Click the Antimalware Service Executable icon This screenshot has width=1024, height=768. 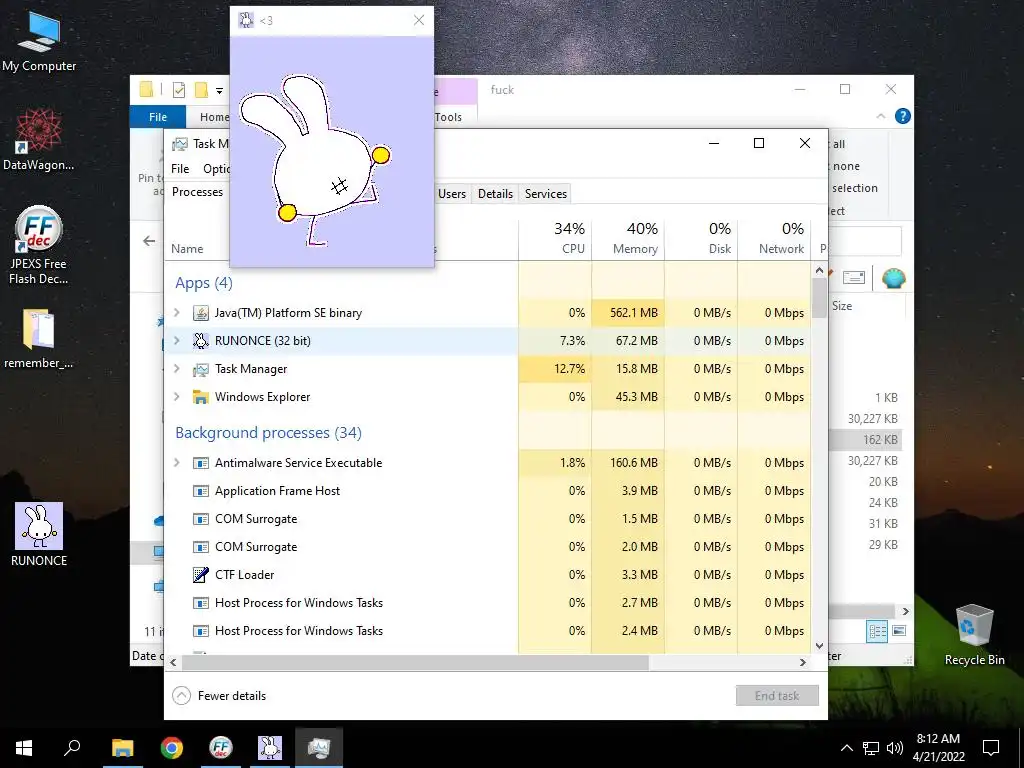pyautogui.click(x=200, y=463)
